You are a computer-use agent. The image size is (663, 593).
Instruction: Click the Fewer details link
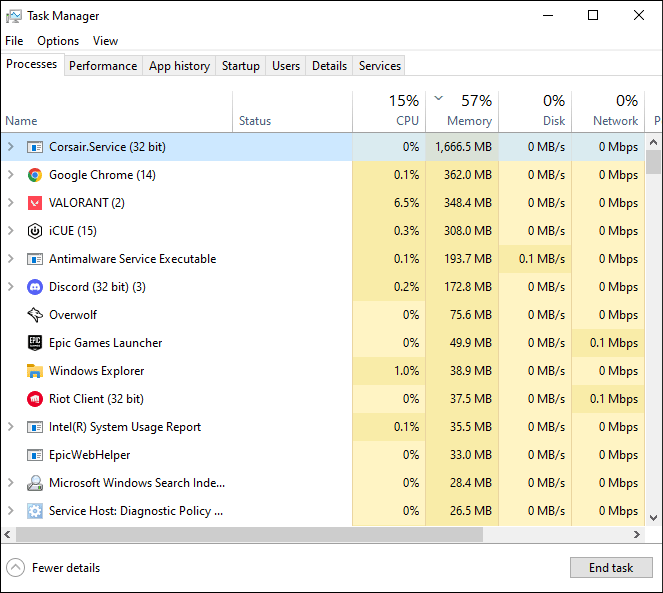pos(66,568)
